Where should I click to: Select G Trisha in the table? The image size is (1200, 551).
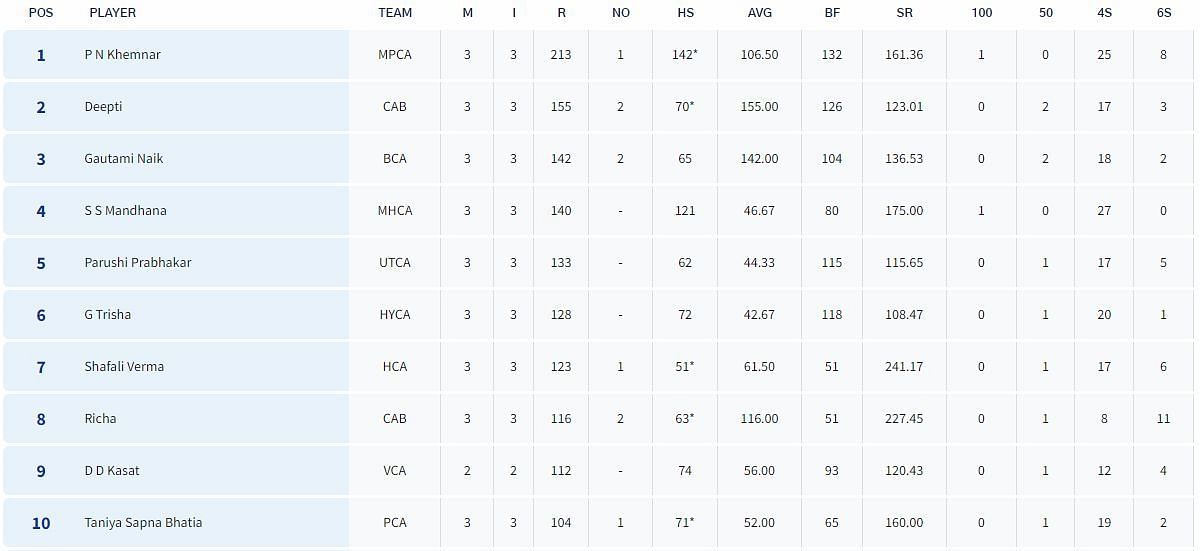tap(107, 315)
